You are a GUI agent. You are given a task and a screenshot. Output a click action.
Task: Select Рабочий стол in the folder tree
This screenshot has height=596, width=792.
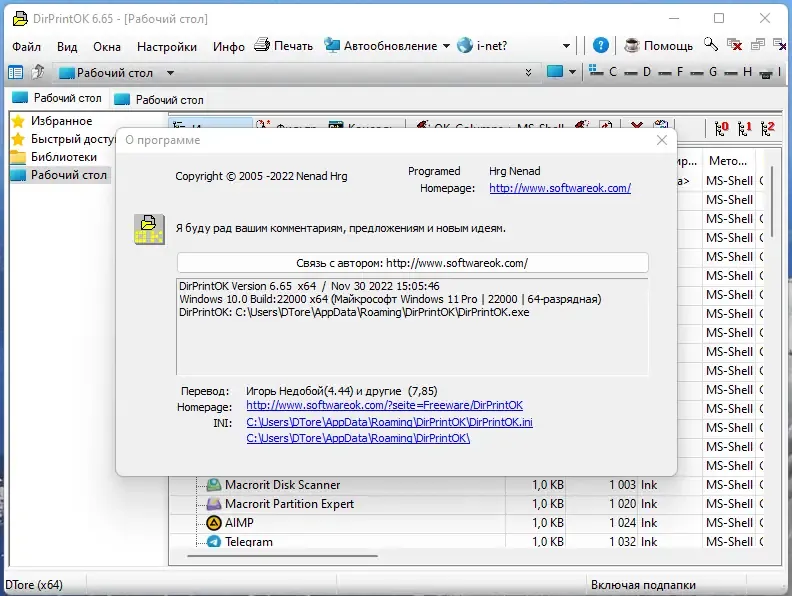(x=69, y=175)
